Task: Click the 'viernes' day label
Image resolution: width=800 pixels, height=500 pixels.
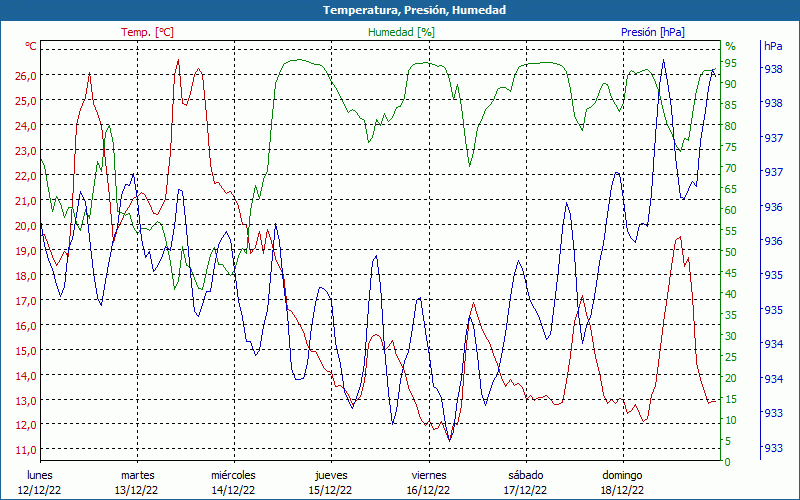Action: [x=429, y=475]
